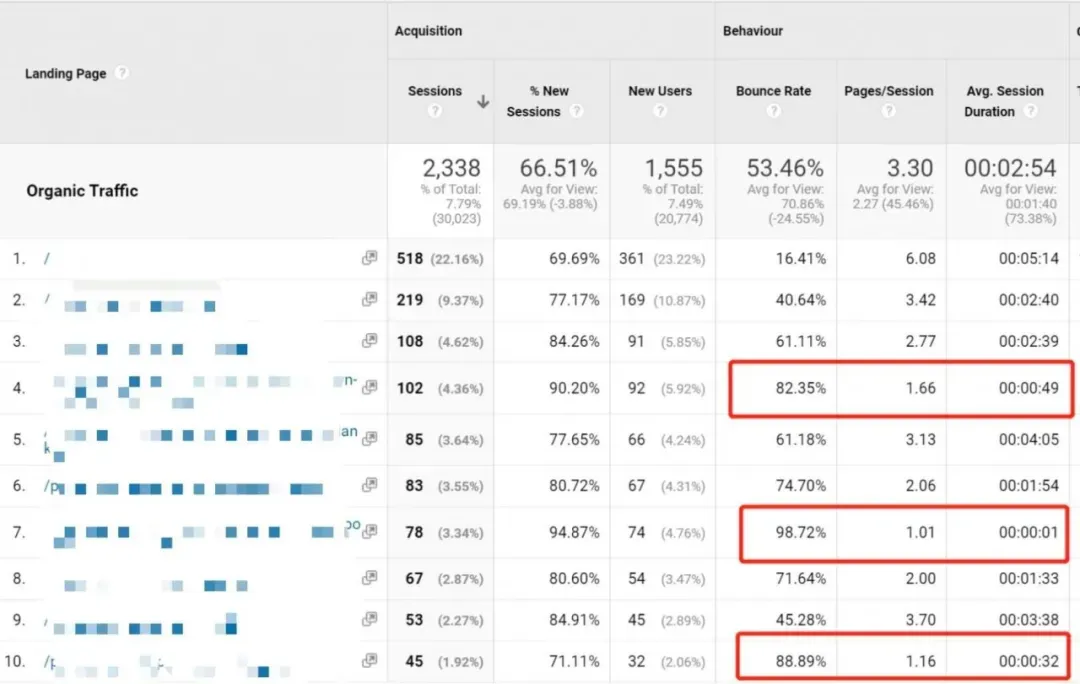Click the external link icon for row 10
This screenshot has width=1080, height=684.
[x=370, y=661]
